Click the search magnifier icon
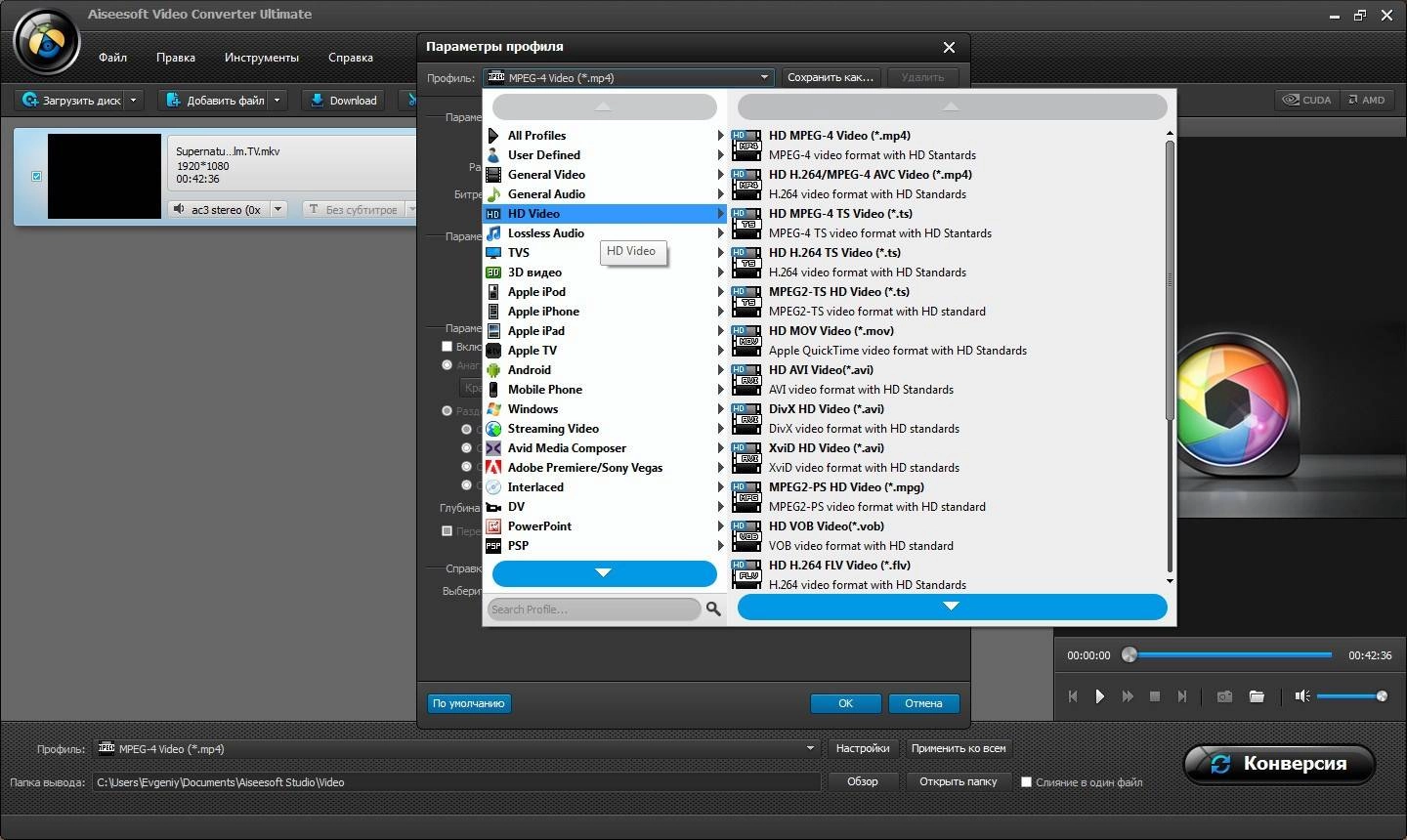Image resolution: width=1407 pixels, height=840 pixels. coord(713,609)
